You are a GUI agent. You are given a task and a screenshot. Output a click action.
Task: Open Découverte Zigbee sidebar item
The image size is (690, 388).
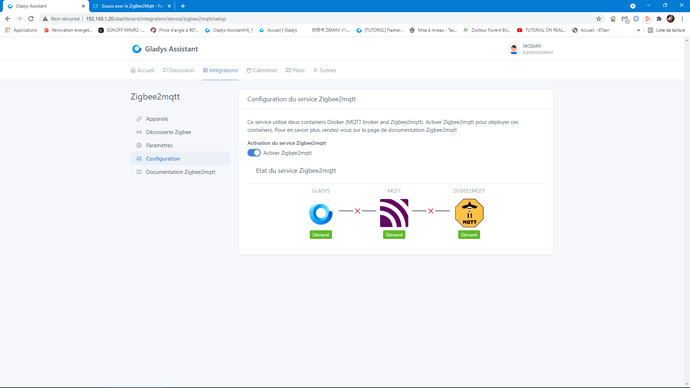(x=180, y=132)
